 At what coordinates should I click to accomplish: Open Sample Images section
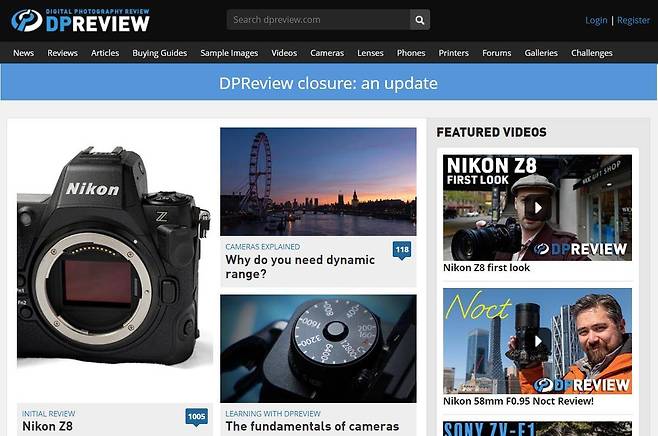click(229, 53)
